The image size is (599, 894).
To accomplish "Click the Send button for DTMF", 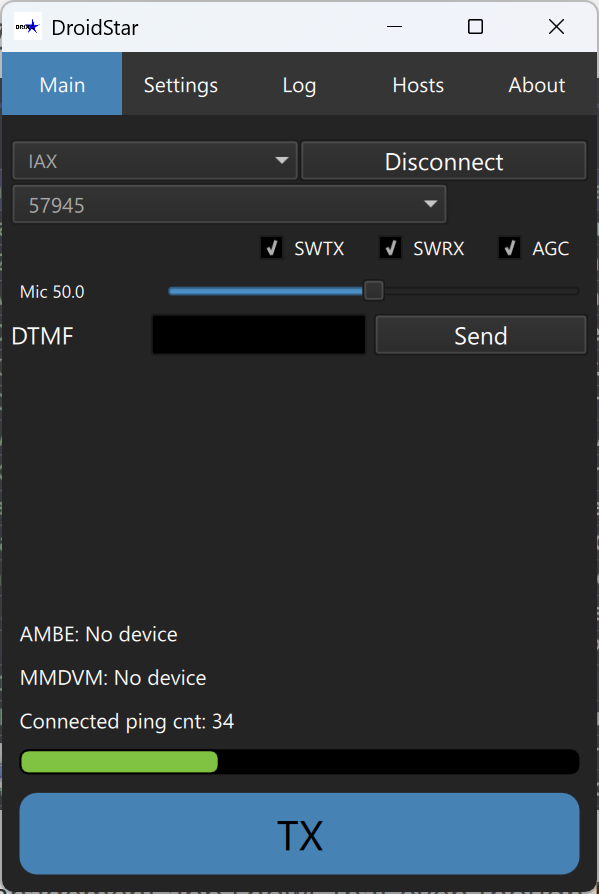I will (x=480, y=334).
